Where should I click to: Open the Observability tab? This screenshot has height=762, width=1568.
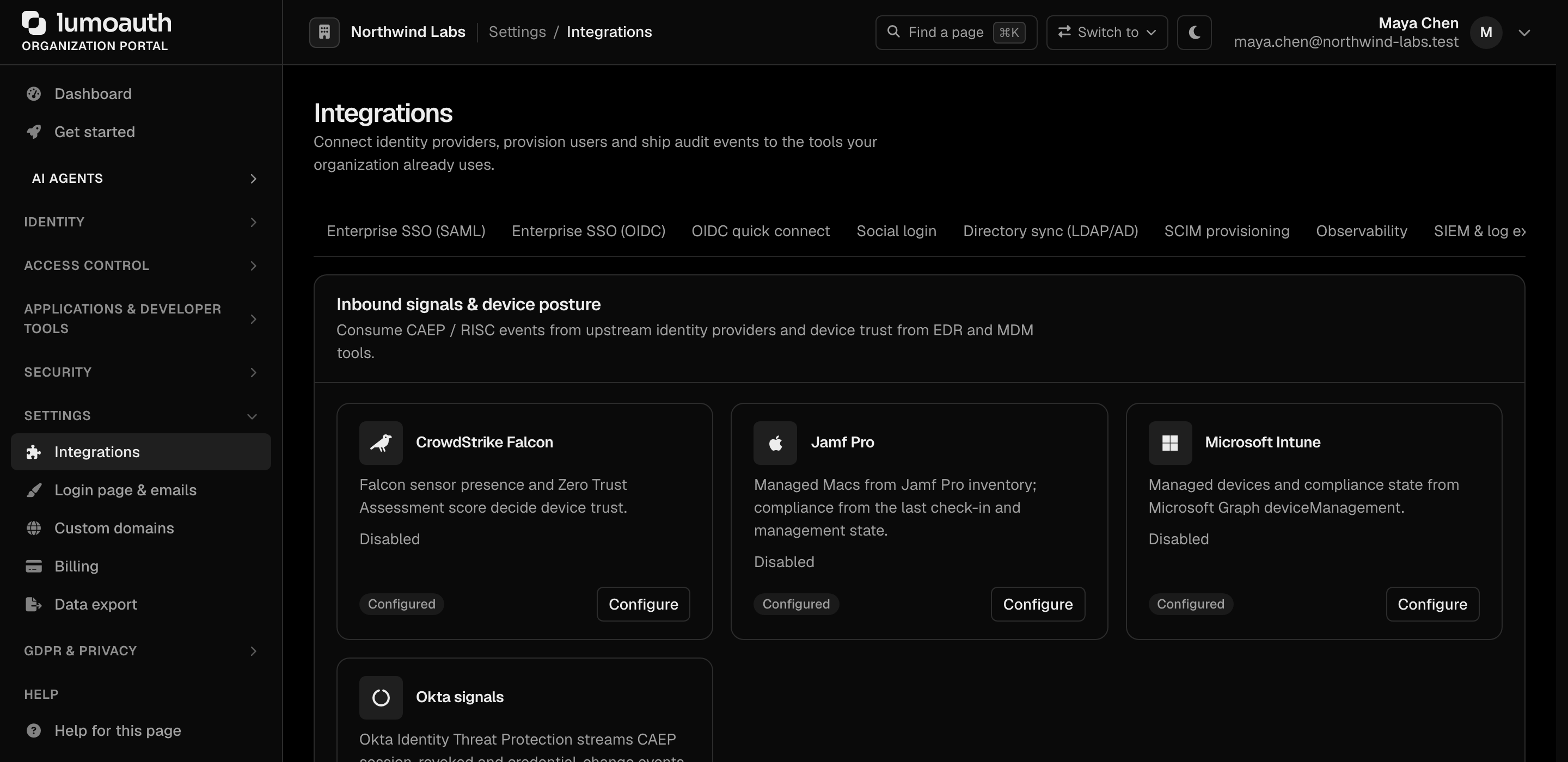tap(1361, 231)
